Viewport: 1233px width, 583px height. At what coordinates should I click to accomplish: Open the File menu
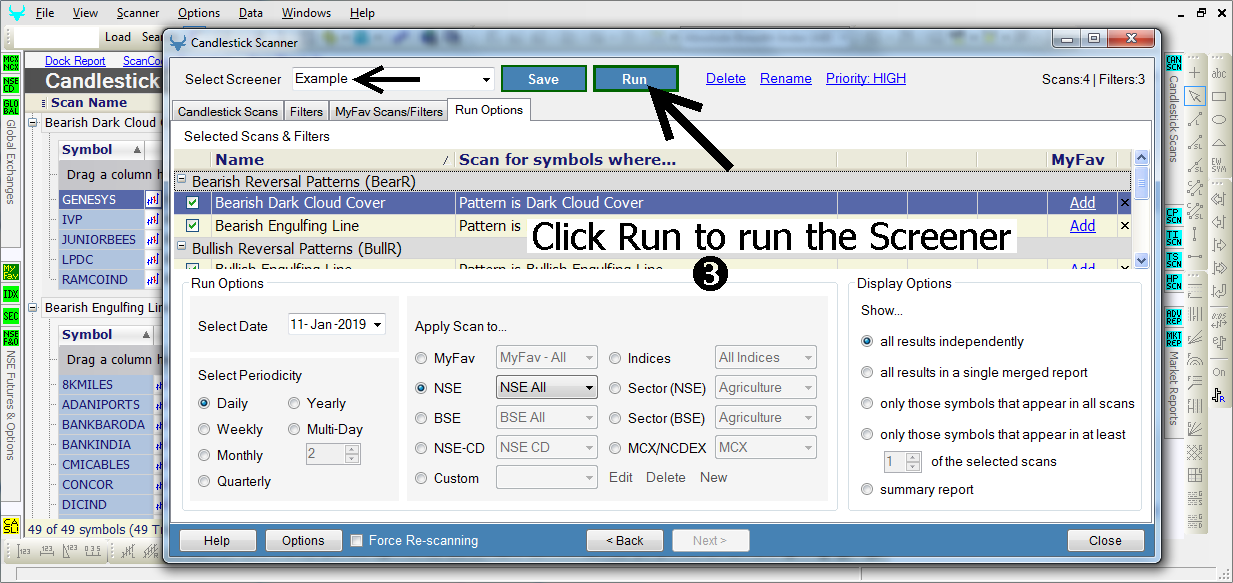45,13
